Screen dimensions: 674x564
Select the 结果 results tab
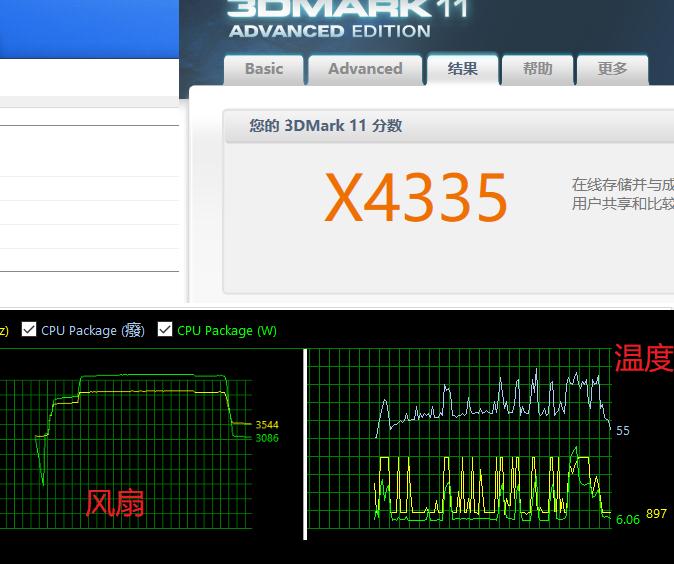(x=463, y=69)
